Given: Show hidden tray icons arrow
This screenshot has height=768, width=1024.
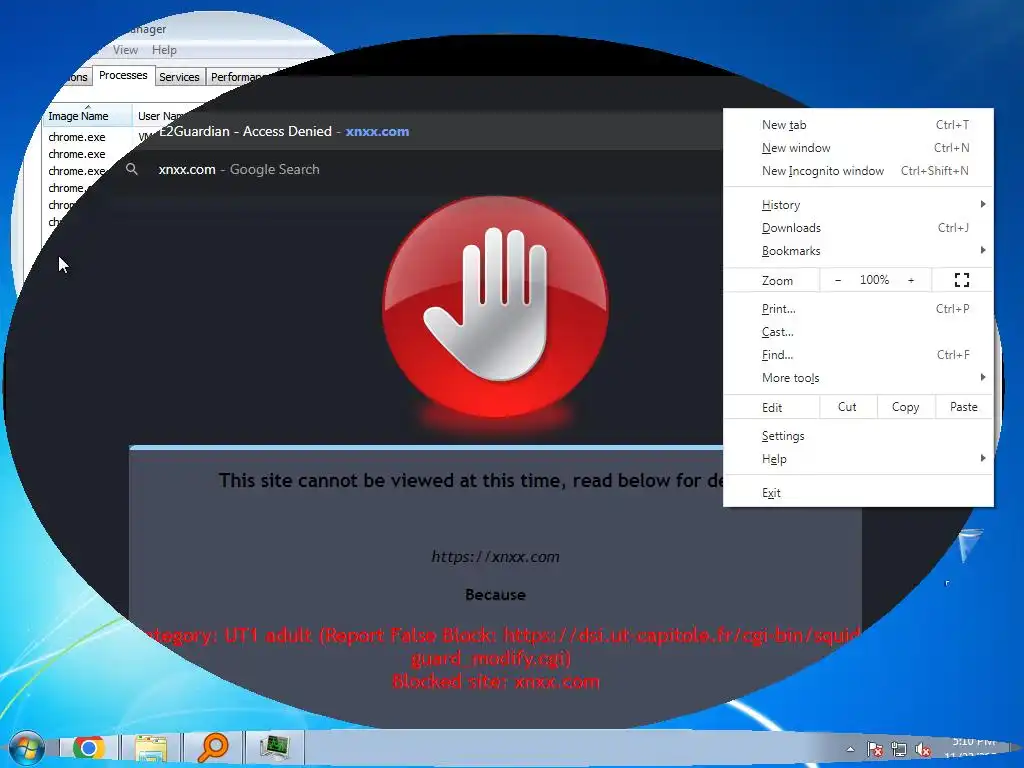Looking at the screenshot, I should (x=850, y=749).
